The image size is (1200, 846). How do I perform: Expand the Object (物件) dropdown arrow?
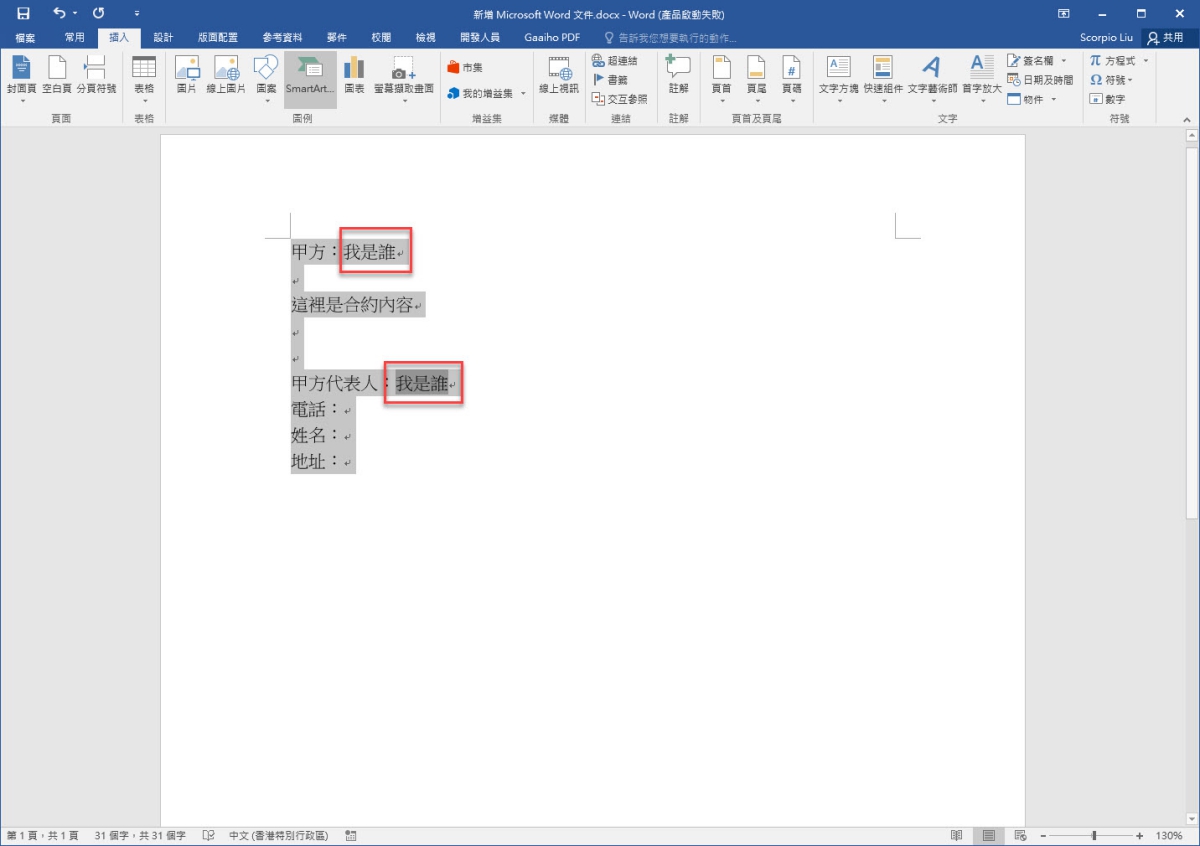pos(1053,99)
